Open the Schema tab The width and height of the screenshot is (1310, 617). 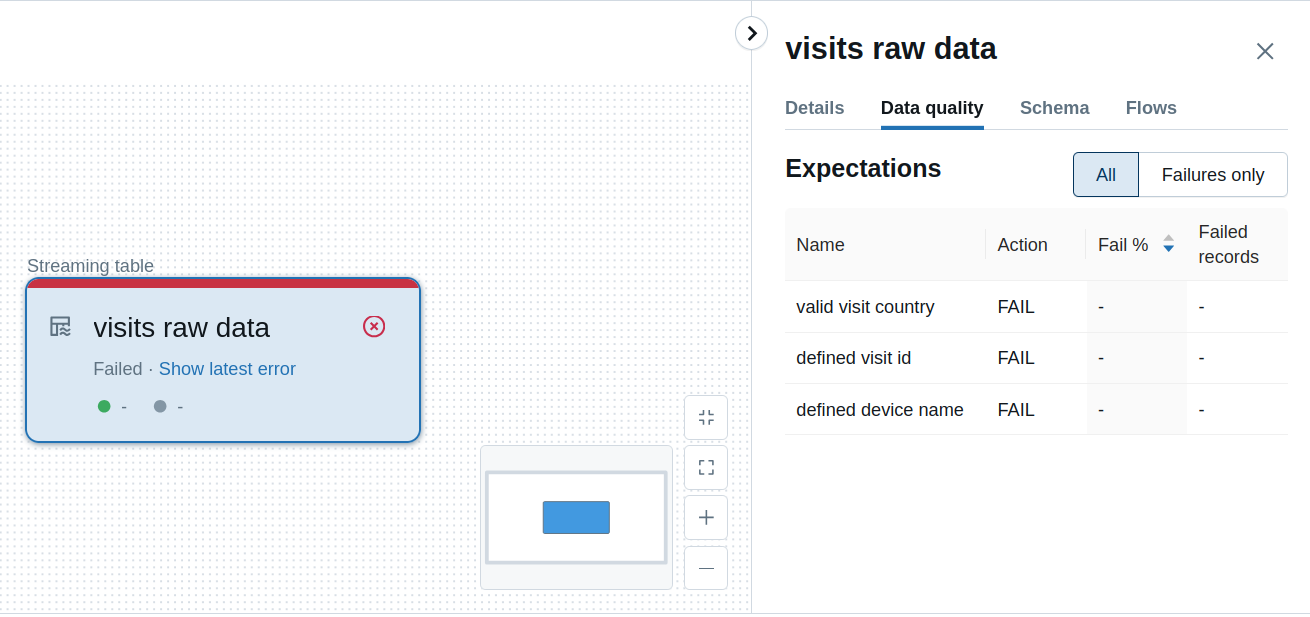(1054, 108)
